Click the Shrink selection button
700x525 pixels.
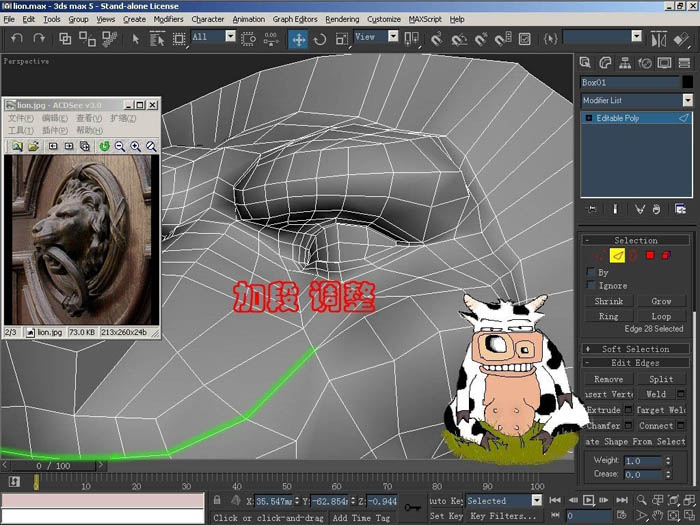608,301
